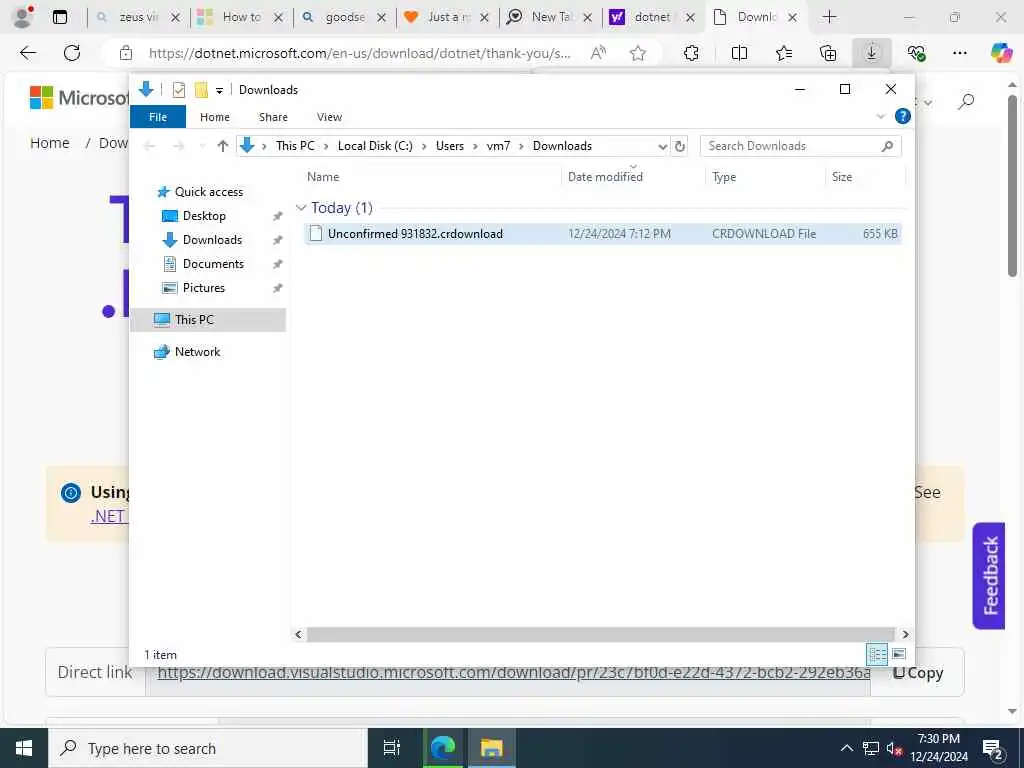Click Home breadcrumb on Microsoft page
The width and height of the screenshot is (1024, 768).
click(50, 143)
